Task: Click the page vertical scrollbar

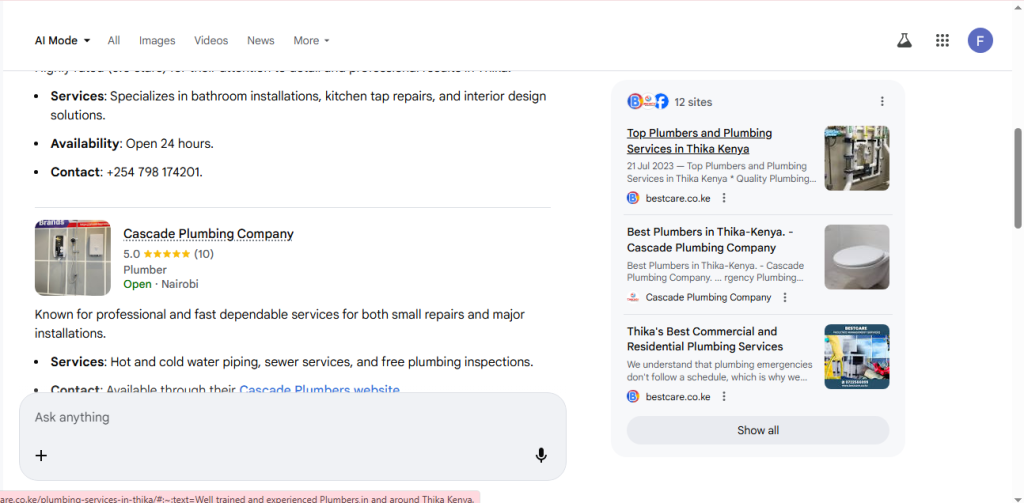Action: point(1017,178)
